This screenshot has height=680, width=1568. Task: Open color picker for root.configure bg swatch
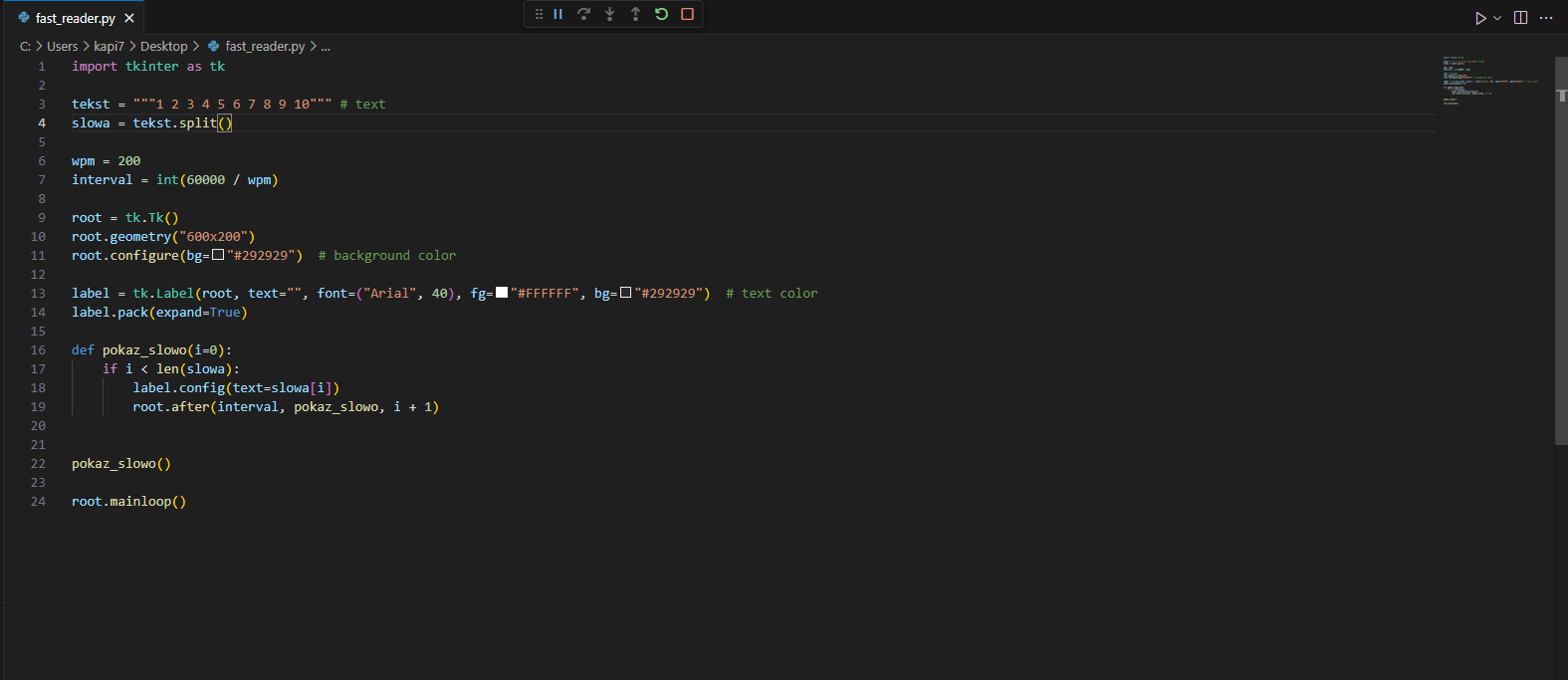(x=218, y=255)
